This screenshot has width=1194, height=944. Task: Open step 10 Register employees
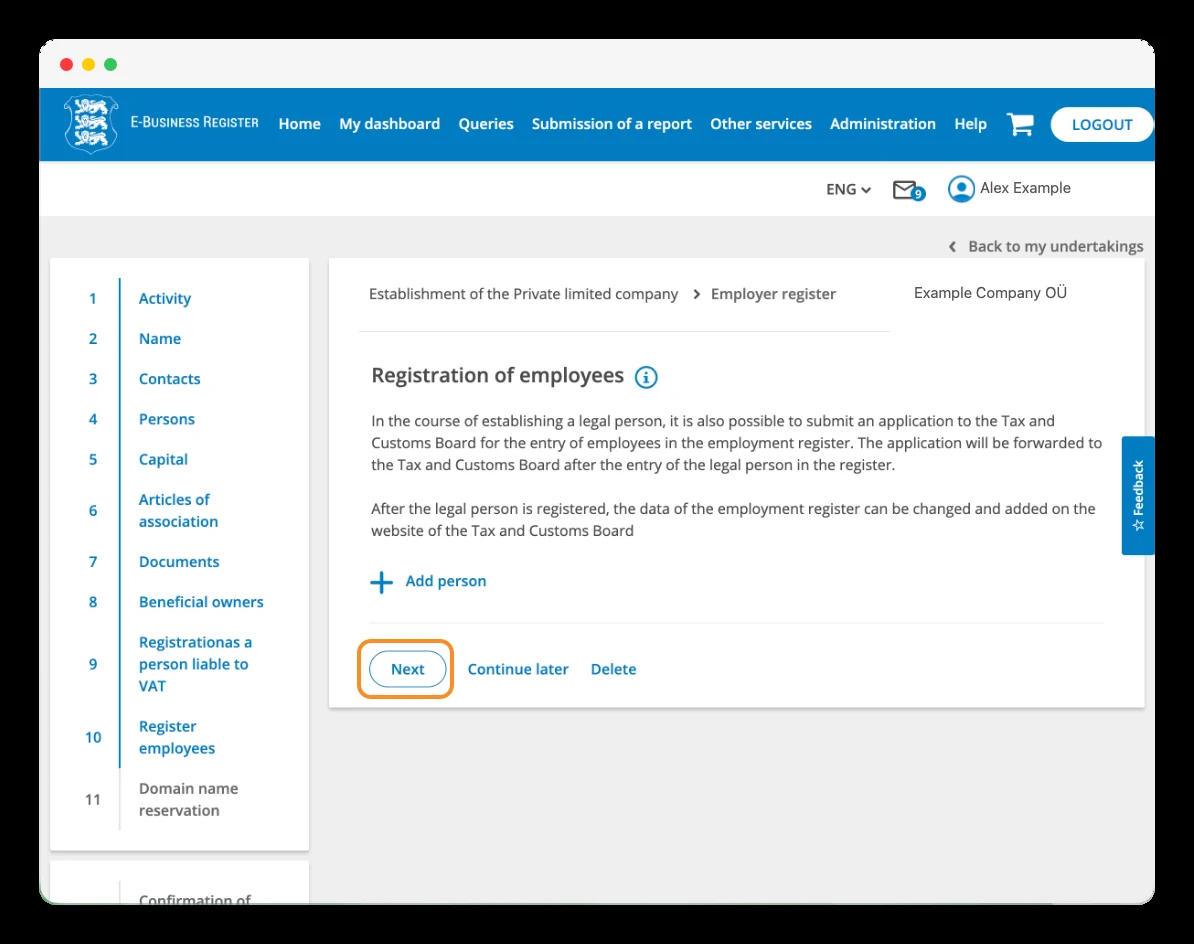tap(177, 737)
